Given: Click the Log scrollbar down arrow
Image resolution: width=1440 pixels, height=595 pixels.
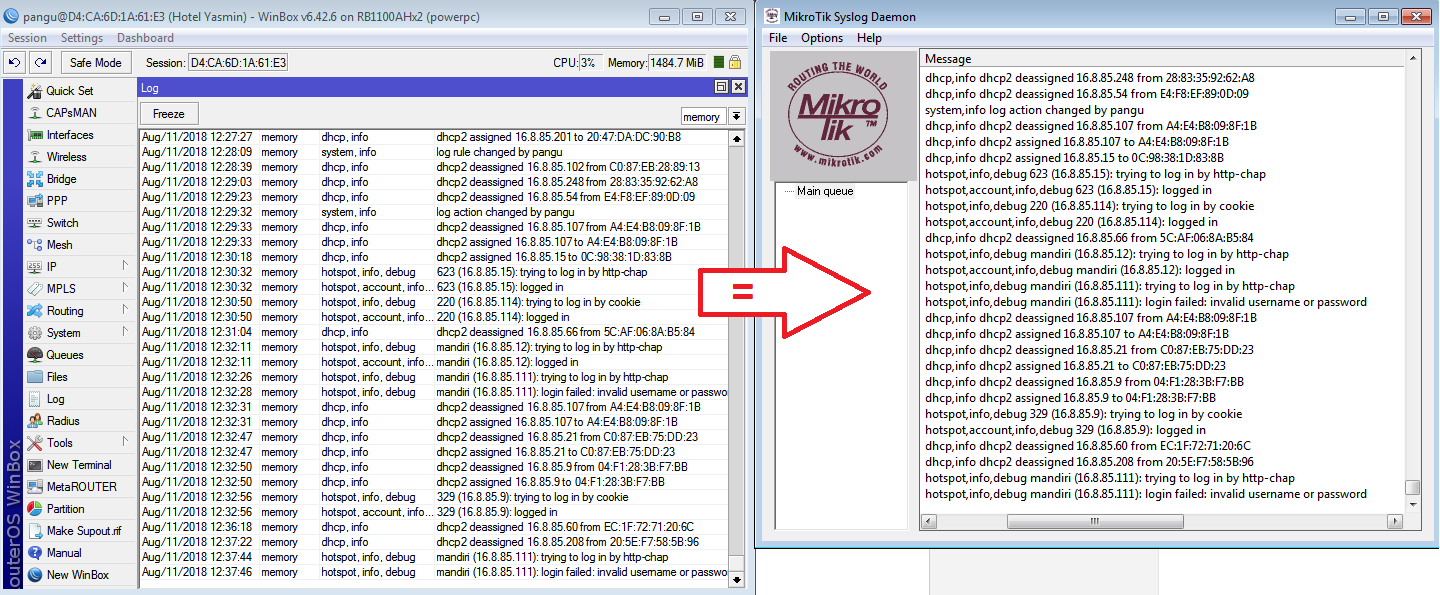Looking at the screenshot, I should [737, 579].
